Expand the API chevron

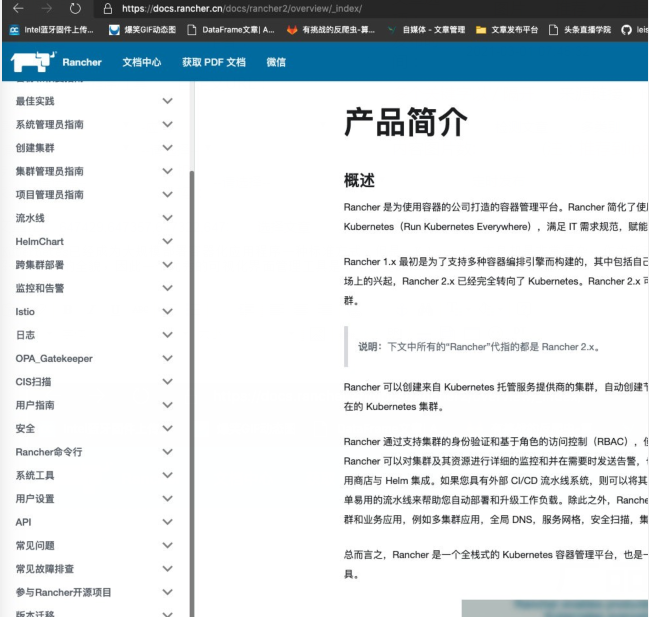coord(167,521)
